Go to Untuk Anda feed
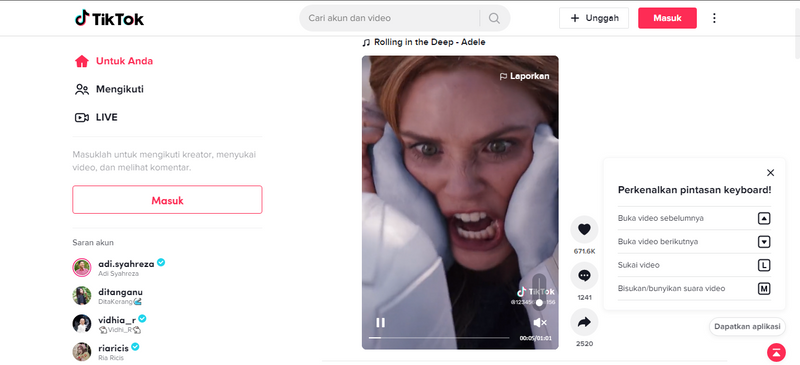The width and height of the screenshot is (800, 365). (x=114, y=61)
